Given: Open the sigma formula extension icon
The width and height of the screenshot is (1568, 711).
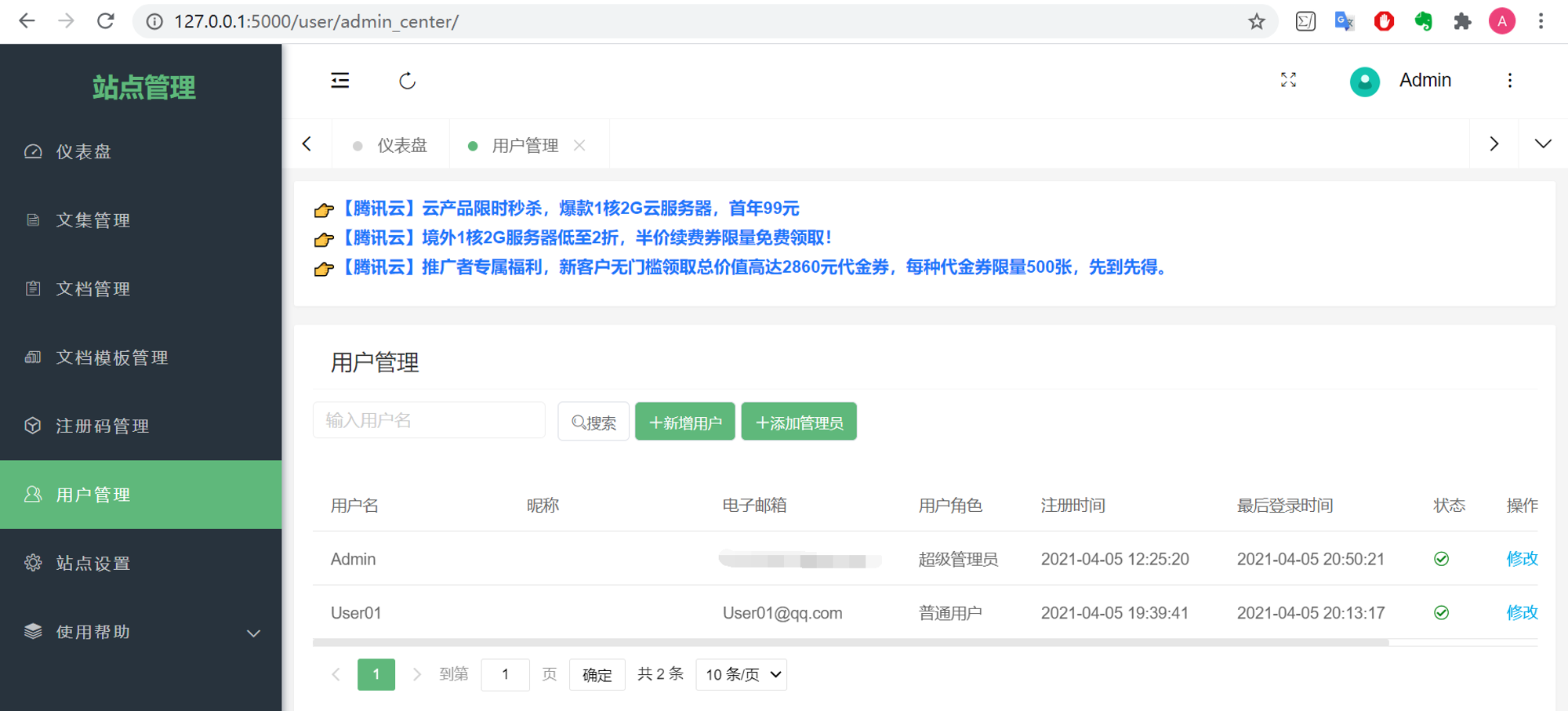Looking at the screenshot, I should coord(1305,21).
